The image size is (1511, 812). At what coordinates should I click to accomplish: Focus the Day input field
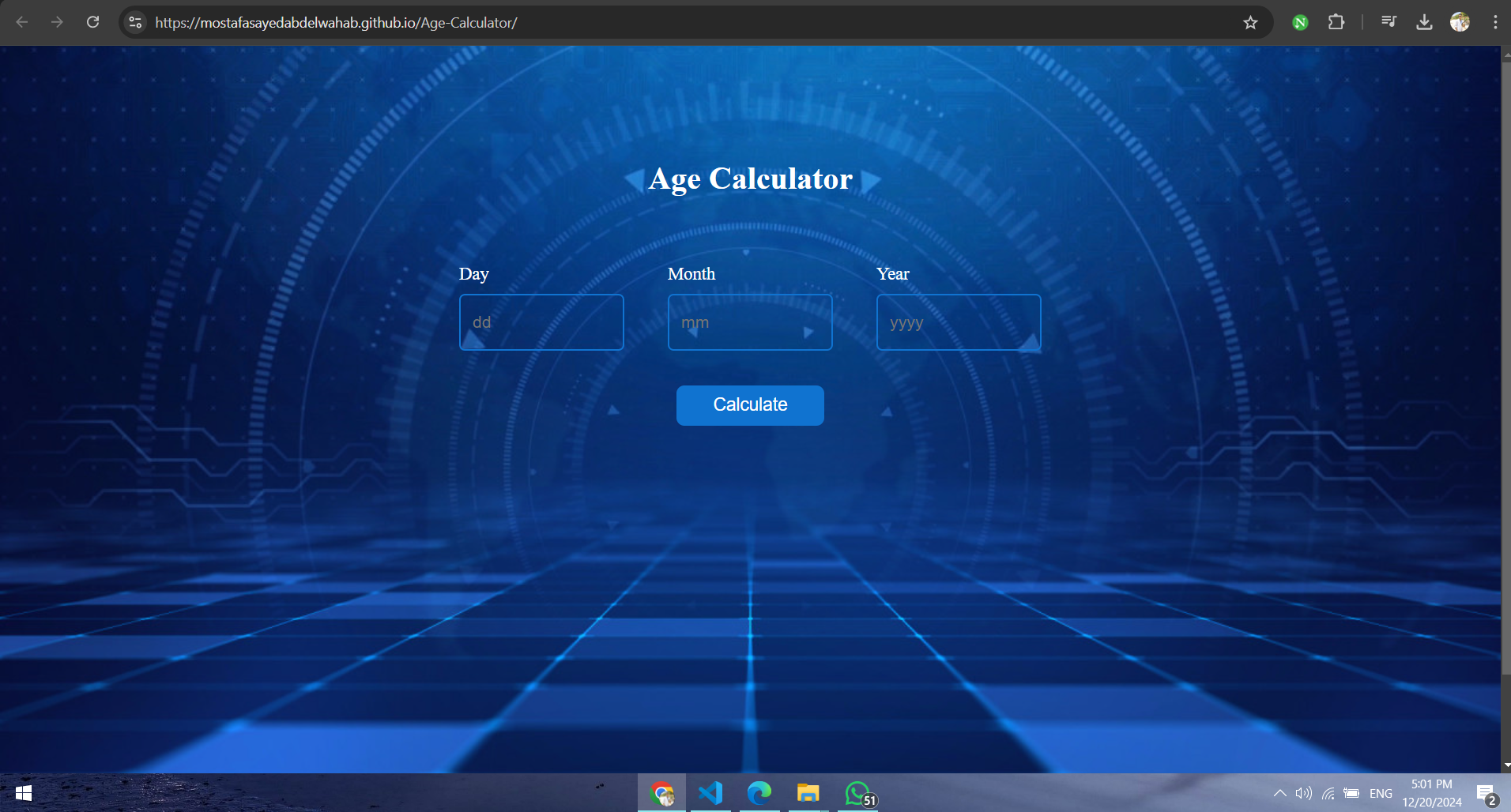point(541,322)
